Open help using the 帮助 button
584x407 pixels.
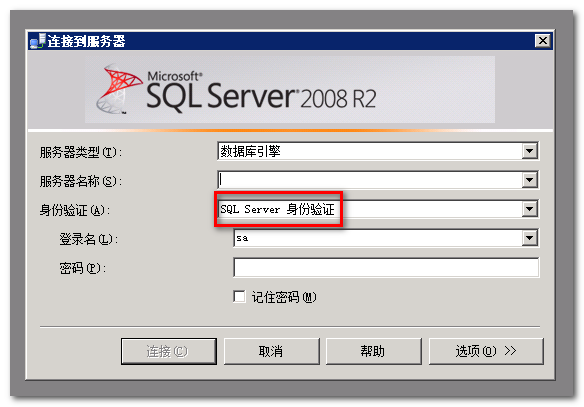click(374, 351)
